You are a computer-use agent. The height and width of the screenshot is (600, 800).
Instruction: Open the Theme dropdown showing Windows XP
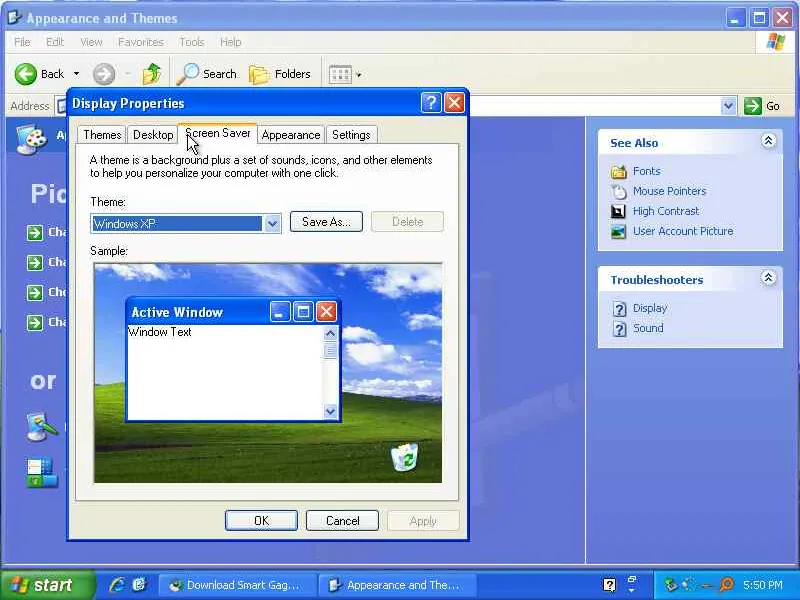[186, 223]
